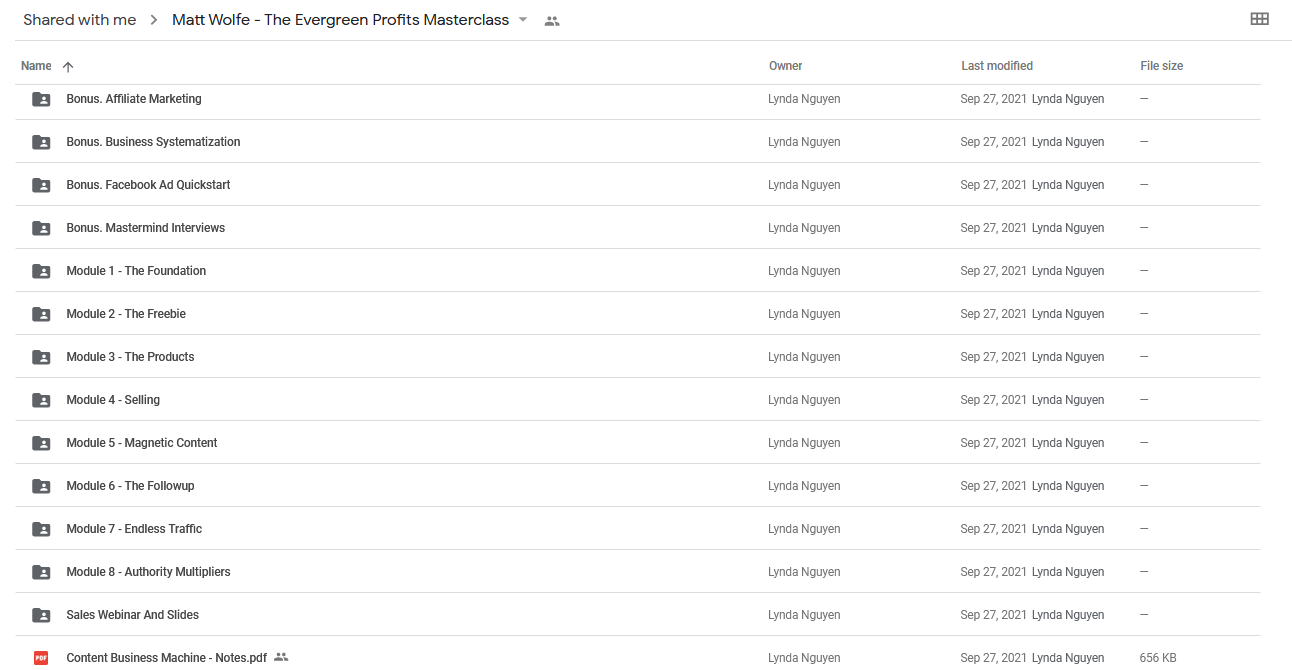This screenshot has height=670, width=1292.
Task: Select Bonus. Facebook Ad Quickstart folder name
Action: coord(148,185)
